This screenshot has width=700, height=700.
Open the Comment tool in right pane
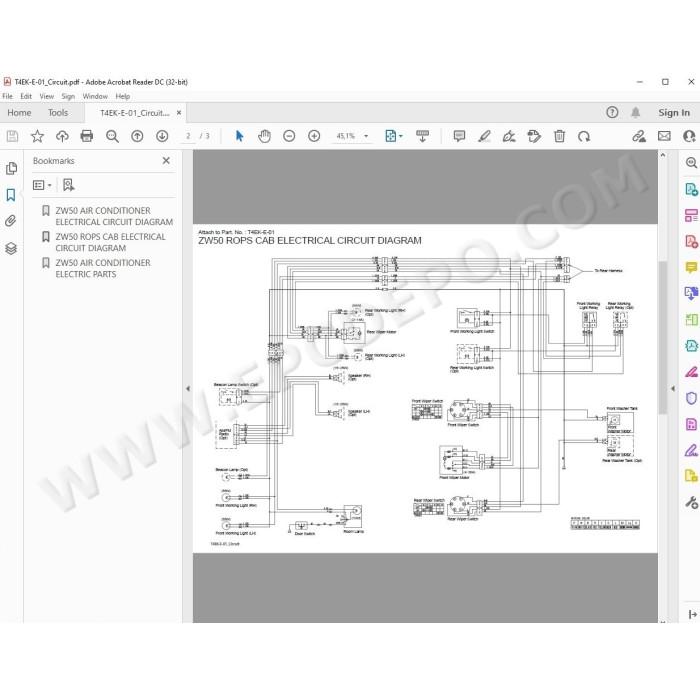691,267
